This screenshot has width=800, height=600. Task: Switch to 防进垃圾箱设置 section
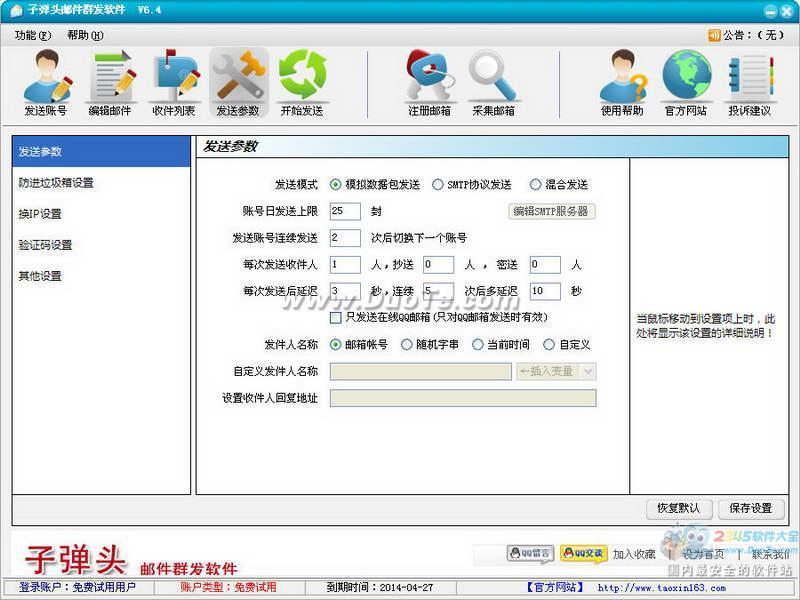click(101, 183)
